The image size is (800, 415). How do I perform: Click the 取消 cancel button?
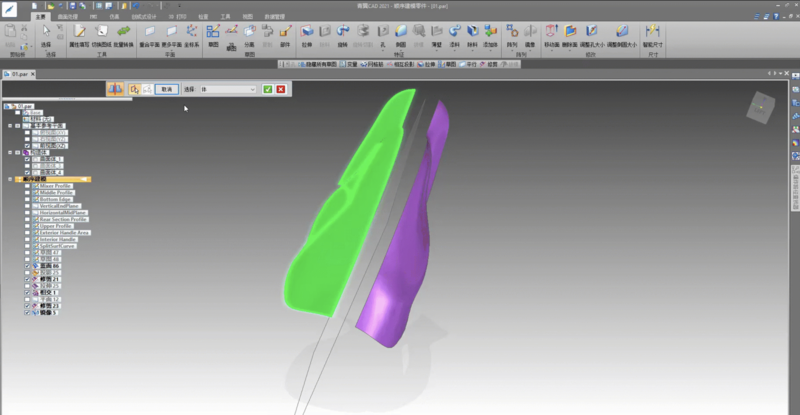(x=167, y=89)
